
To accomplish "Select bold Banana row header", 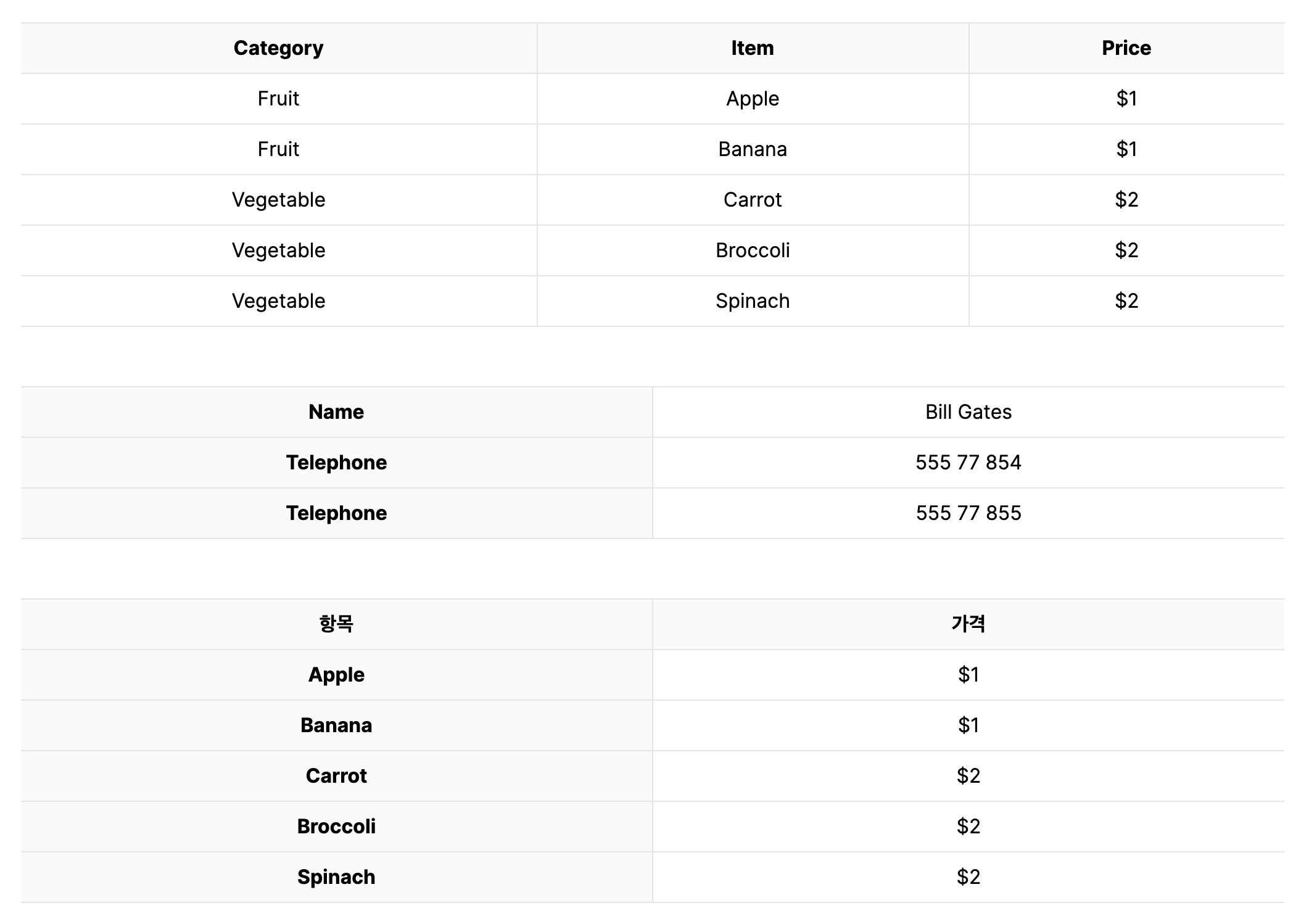I will (336, 725).
